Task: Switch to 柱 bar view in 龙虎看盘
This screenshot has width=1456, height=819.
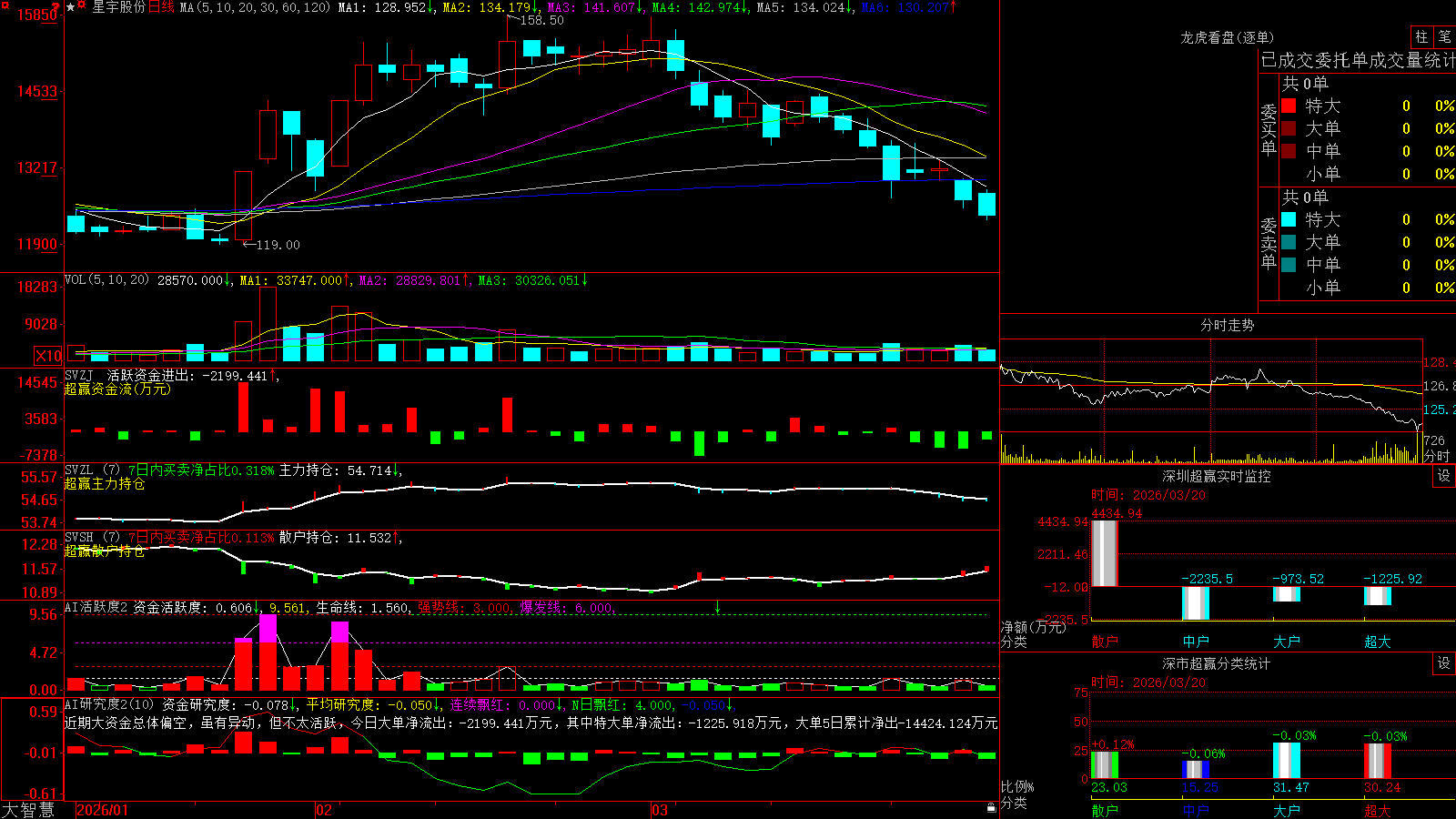Action: (1421, 36)
